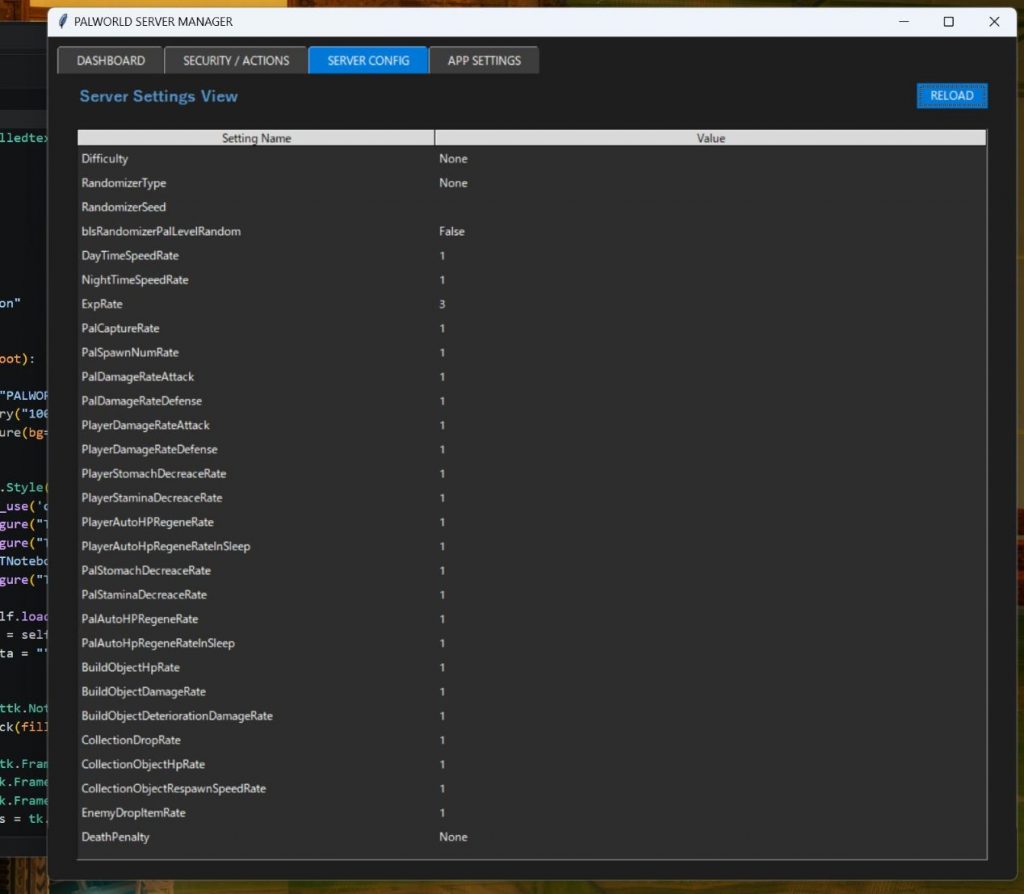Viewport: 1024px width, 894px height.
Task: Select the SERVER CONFIG tab
Action: pyautogui.click(x=368, y=61)
